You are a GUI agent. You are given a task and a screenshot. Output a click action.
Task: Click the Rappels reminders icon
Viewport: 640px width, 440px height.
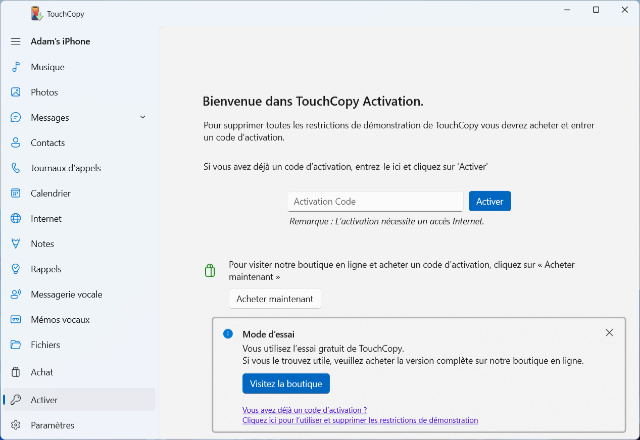16,269
